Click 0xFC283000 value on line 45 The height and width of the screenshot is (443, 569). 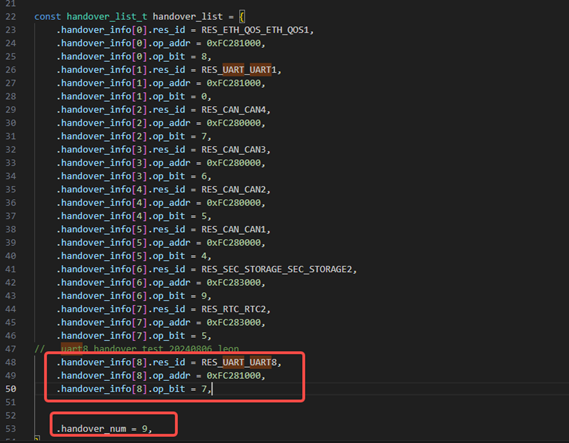point(234,323)
